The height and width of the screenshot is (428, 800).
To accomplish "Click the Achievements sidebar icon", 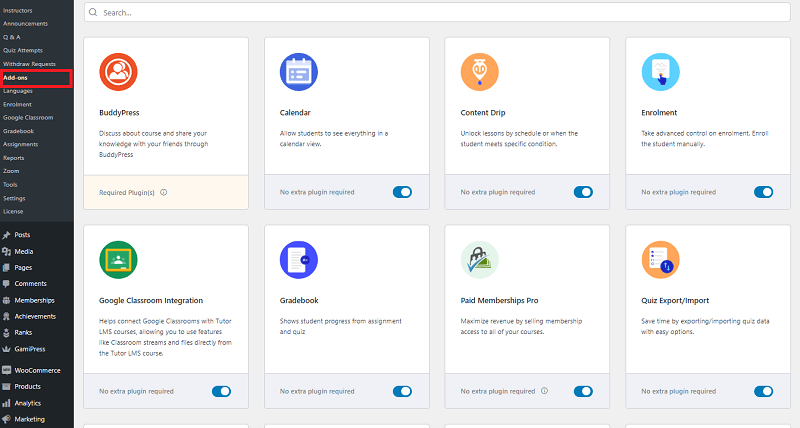I will [x=6, y=316].
